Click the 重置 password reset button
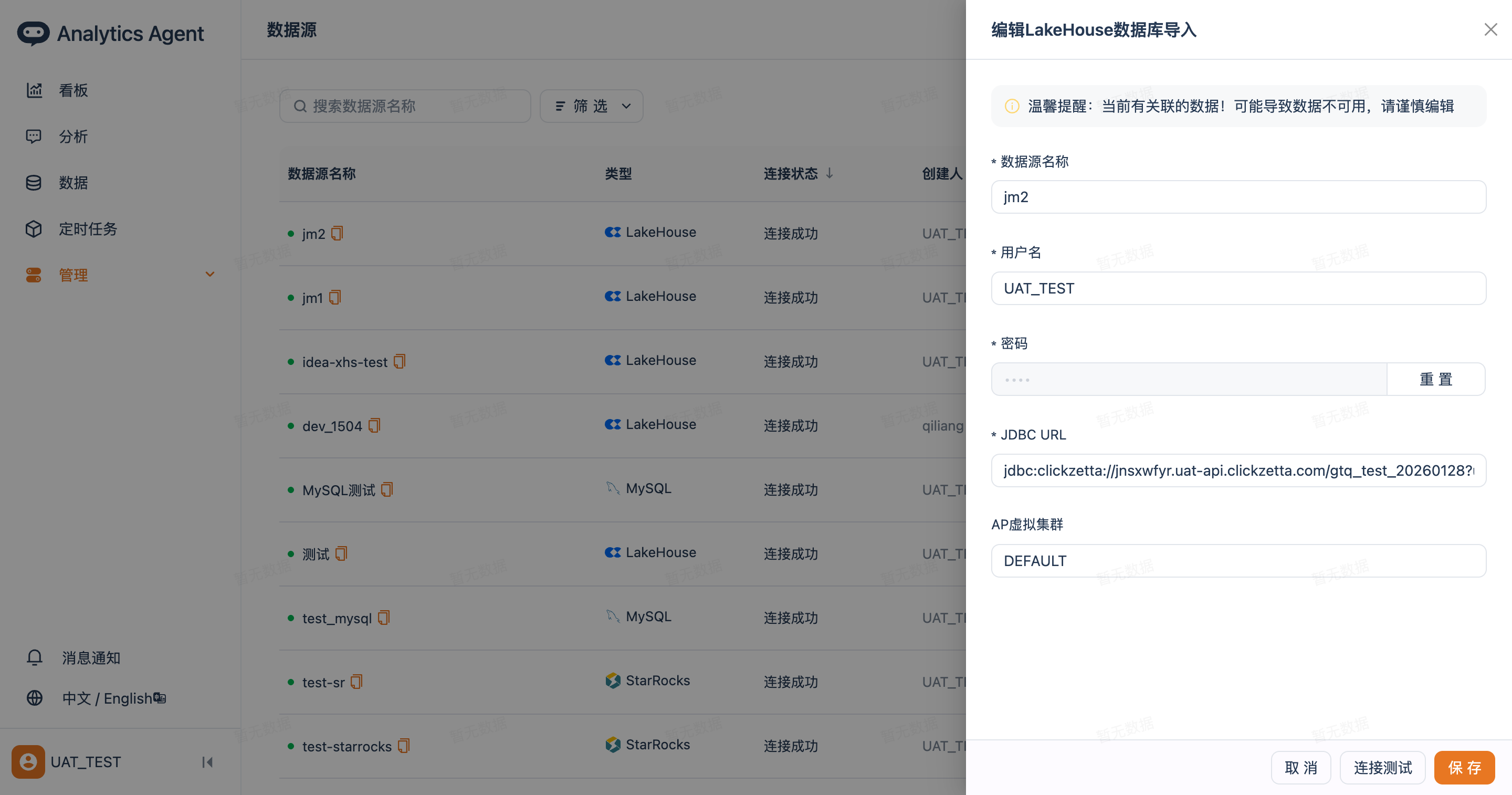 (1436, 379)
